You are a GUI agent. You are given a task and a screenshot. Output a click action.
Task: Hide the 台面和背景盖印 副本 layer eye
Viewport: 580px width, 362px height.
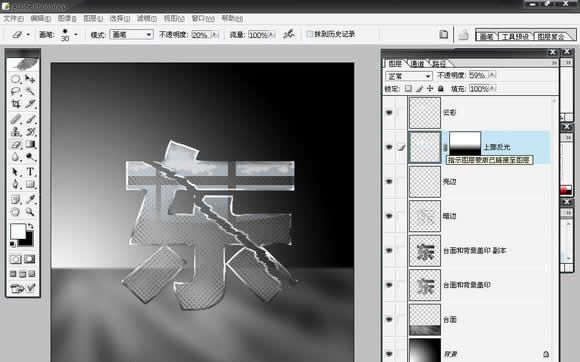(389, 250)
